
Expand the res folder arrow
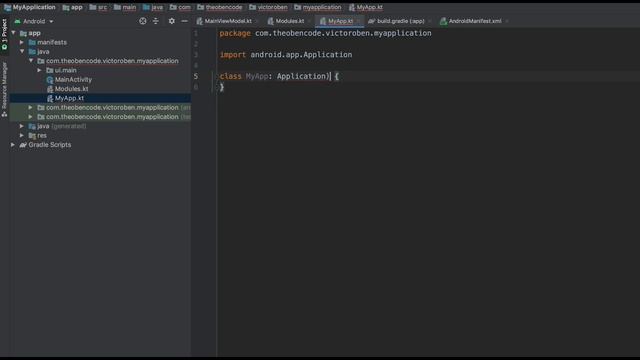[22, 136]
